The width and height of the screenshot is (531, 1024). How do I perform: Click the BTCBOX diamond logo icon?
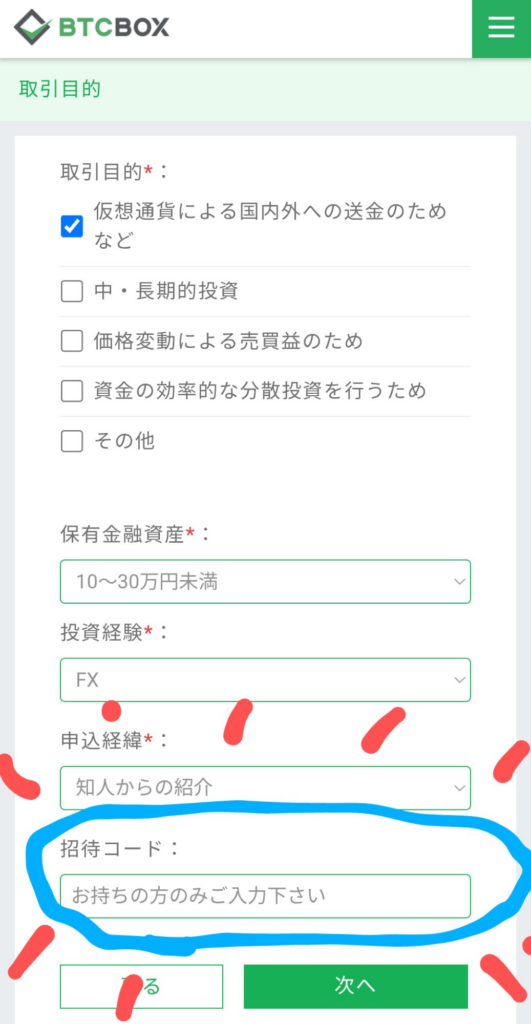(33, 27)
